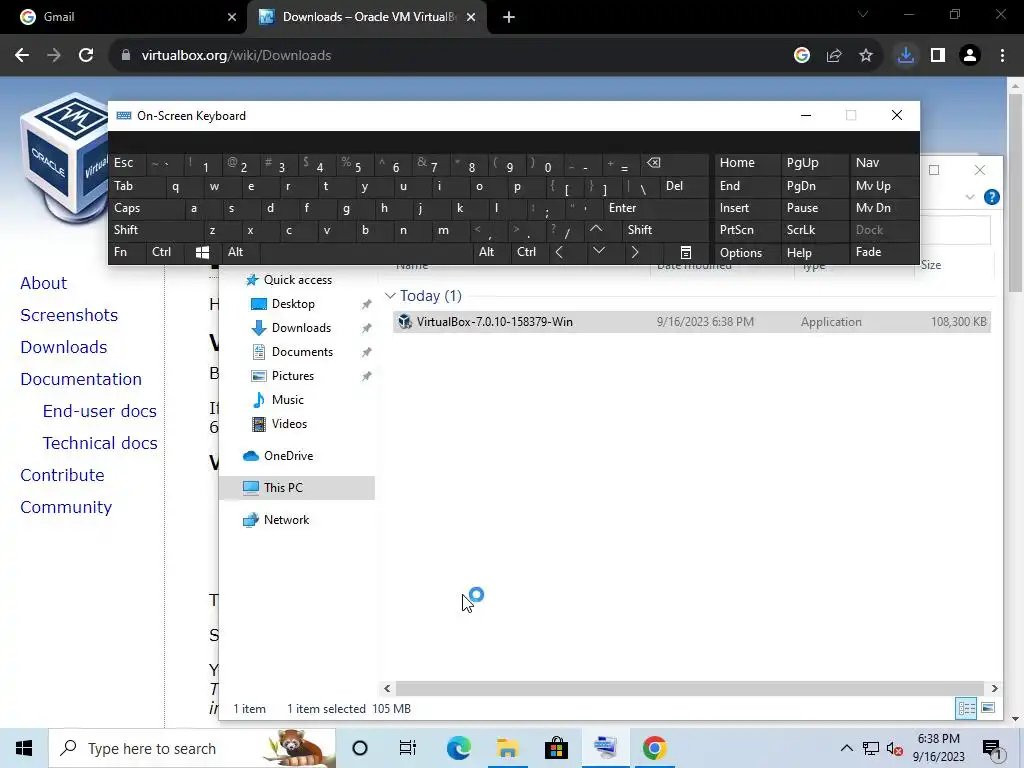This screenshot has width=1024, height=768.
Task: Toggle the Caps key on On-Screen Keyboard
Action: click(x=146, y=208)
